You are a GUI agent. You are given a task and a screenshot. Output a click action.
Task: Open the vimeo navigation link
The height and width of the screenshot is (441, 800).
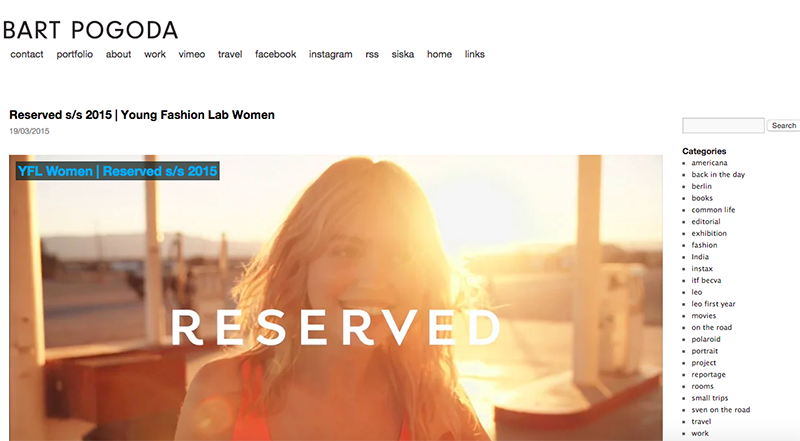(192, 54)
